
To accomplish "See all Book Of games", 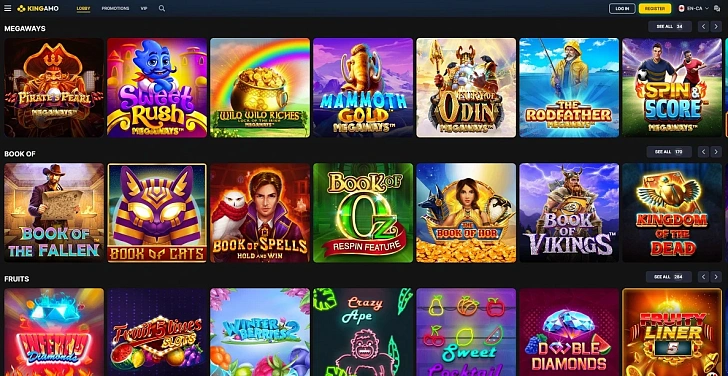I will (x=669, y=152).
